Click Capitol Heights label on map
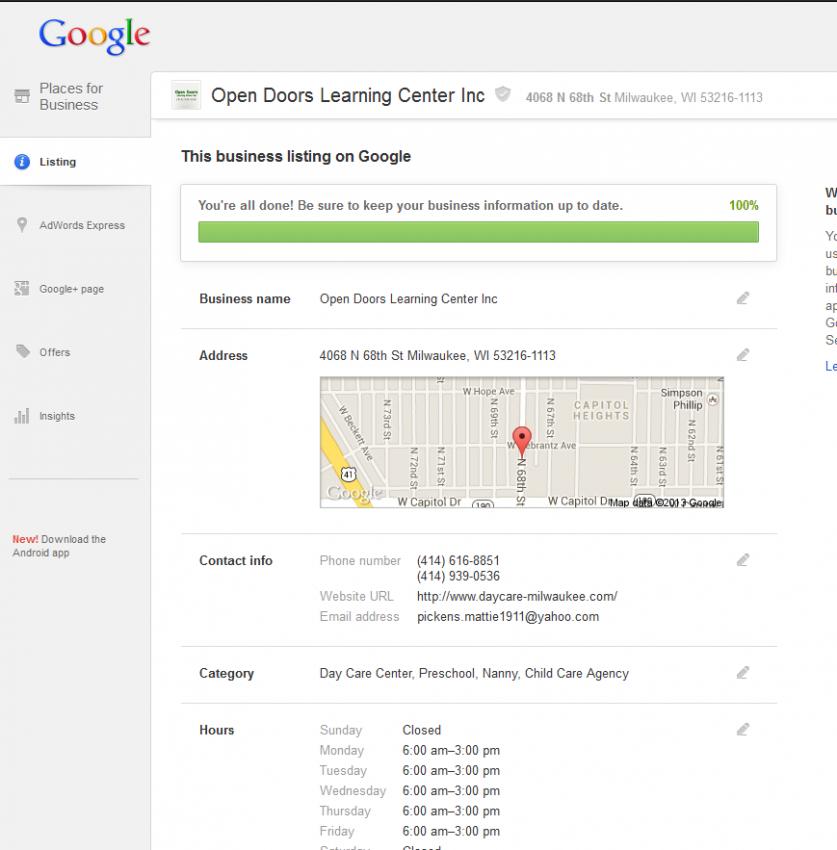 coord(601,410)
